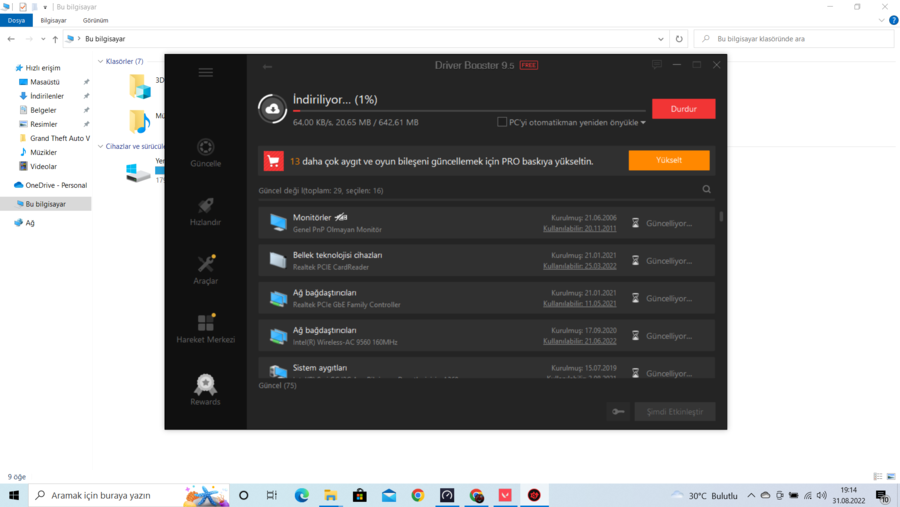Select Ağ in navigation pane
Screen dimensions: 900x507
coord(25,223)
